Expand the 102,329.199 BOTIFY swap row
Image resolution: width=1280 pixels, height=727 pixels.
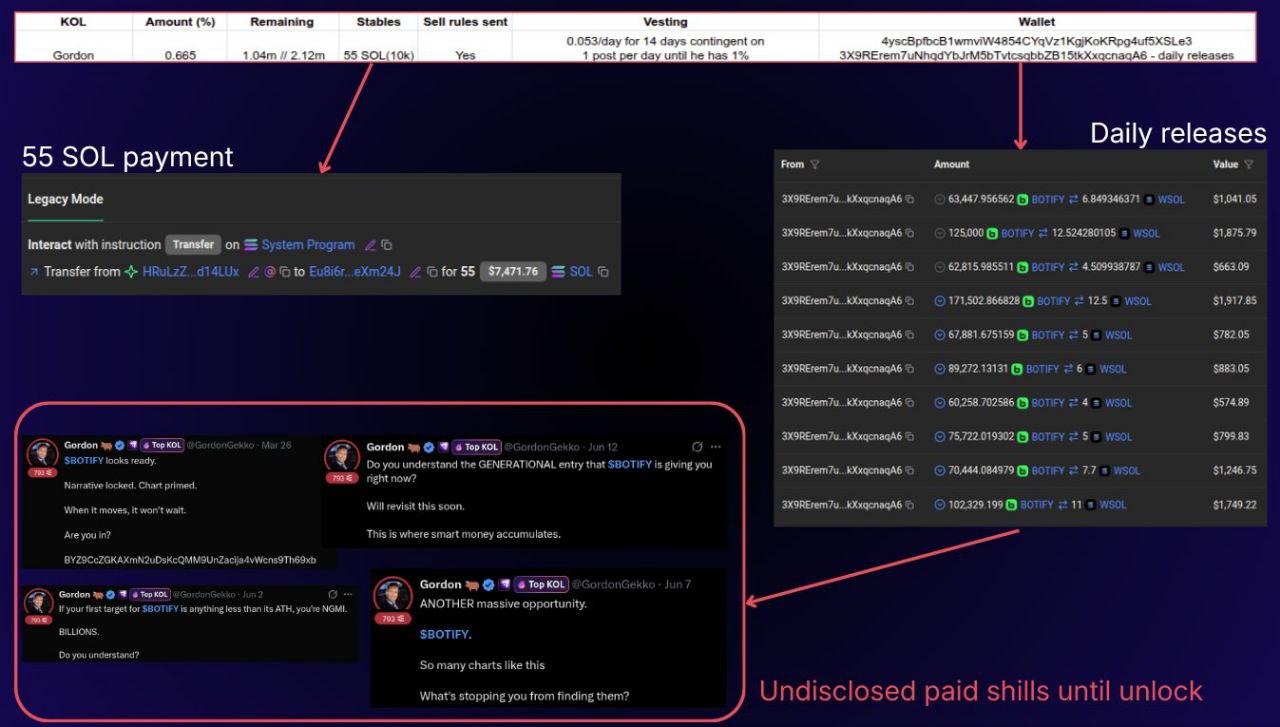[939, 505]
